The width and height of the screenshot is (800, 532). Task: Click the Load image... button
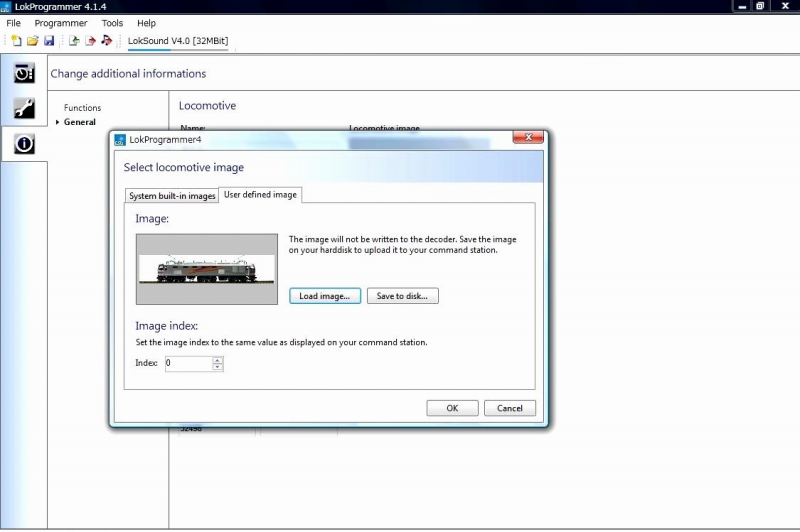pos(325,296)
